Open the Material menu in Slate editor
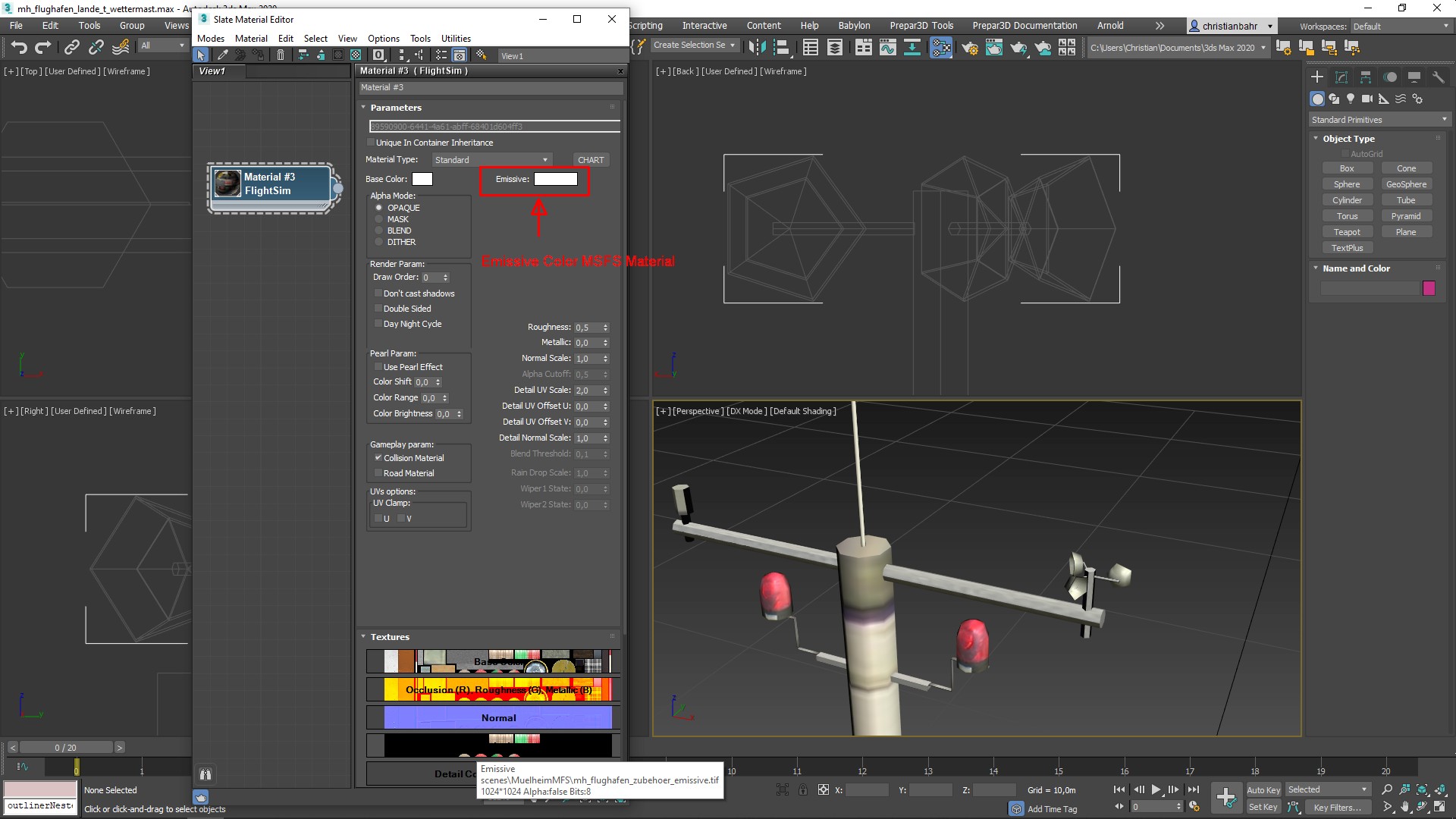The height and width of the screenshot is (819, 1456). [251, 39]
